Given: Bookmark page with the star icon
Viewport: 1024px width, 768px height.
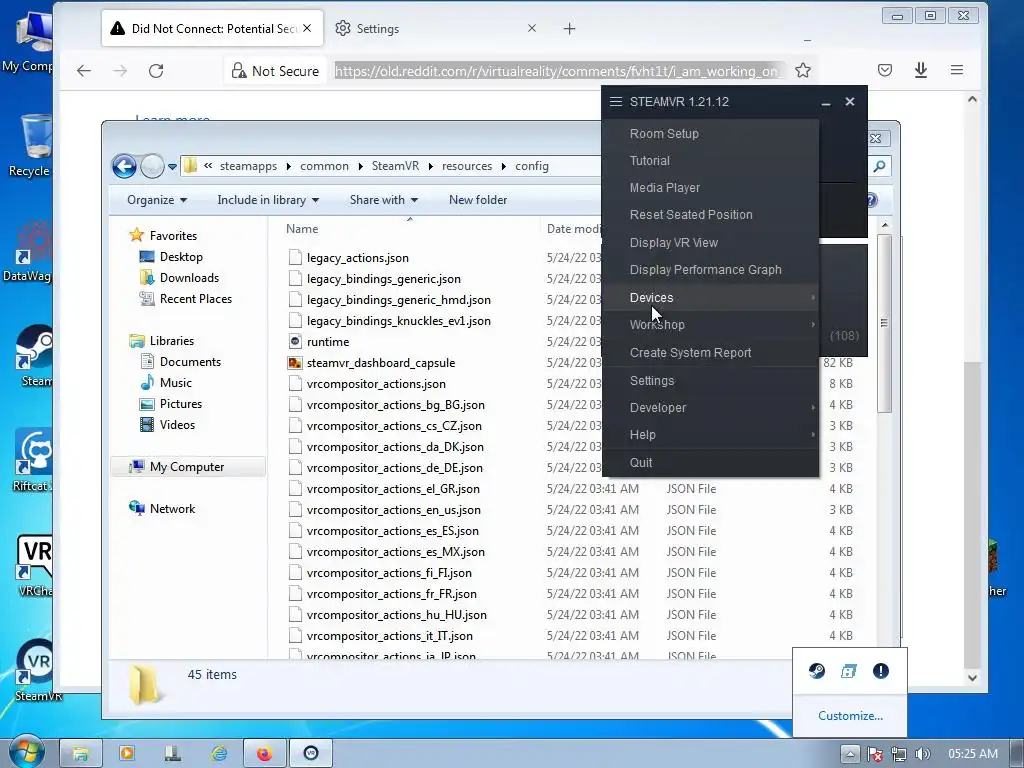Looking at the screenshot, I should pyautogui.click(x=803, y=71).
